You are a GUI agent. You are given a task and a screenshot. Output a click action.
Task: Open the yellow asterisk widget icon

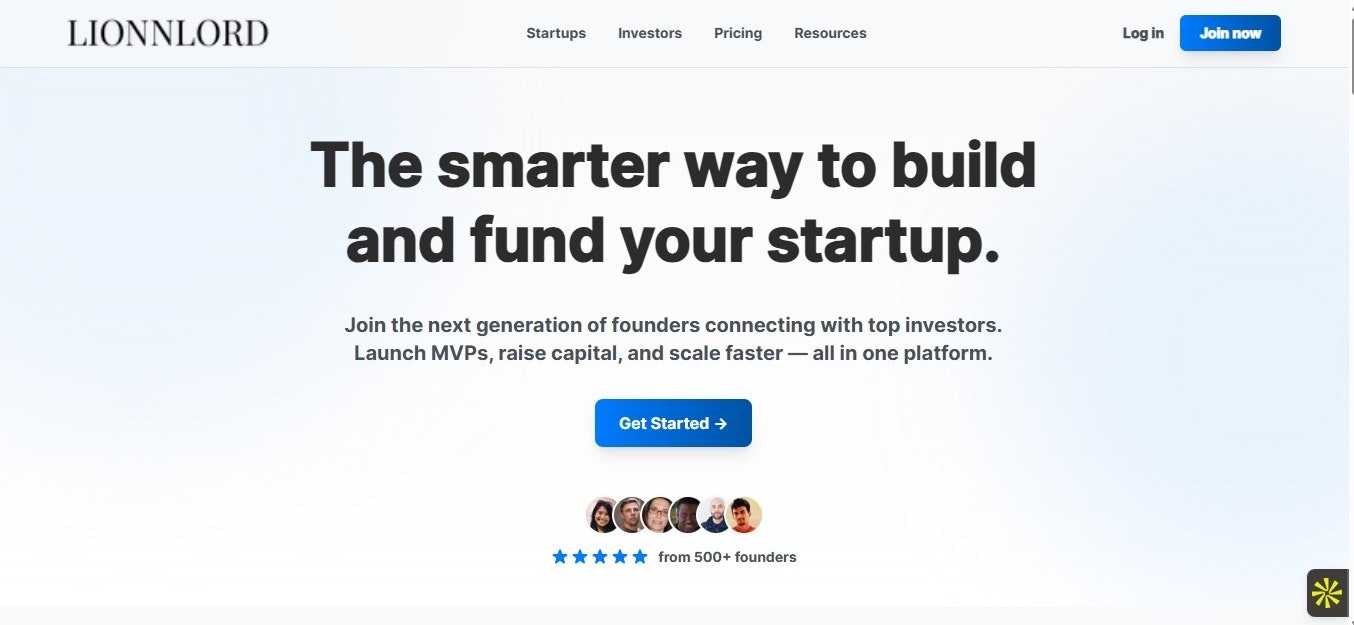tap(1326, 593)
